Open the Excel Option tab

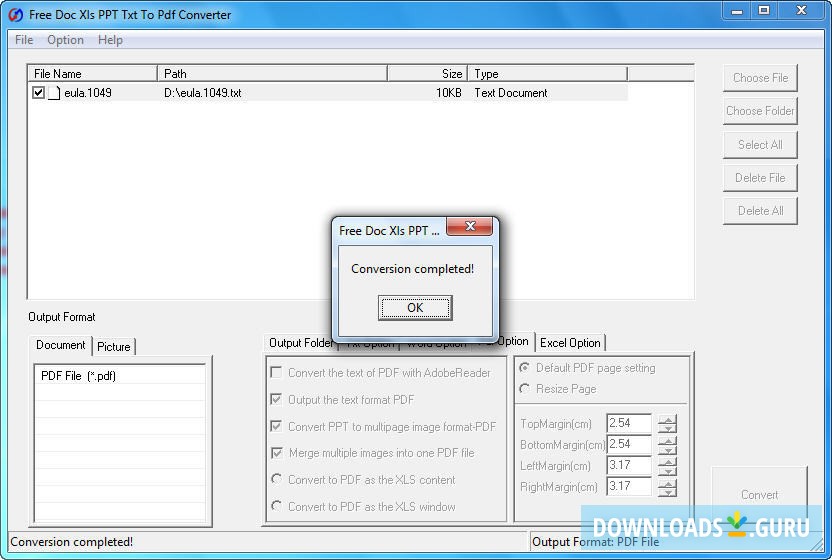point(570,343)
